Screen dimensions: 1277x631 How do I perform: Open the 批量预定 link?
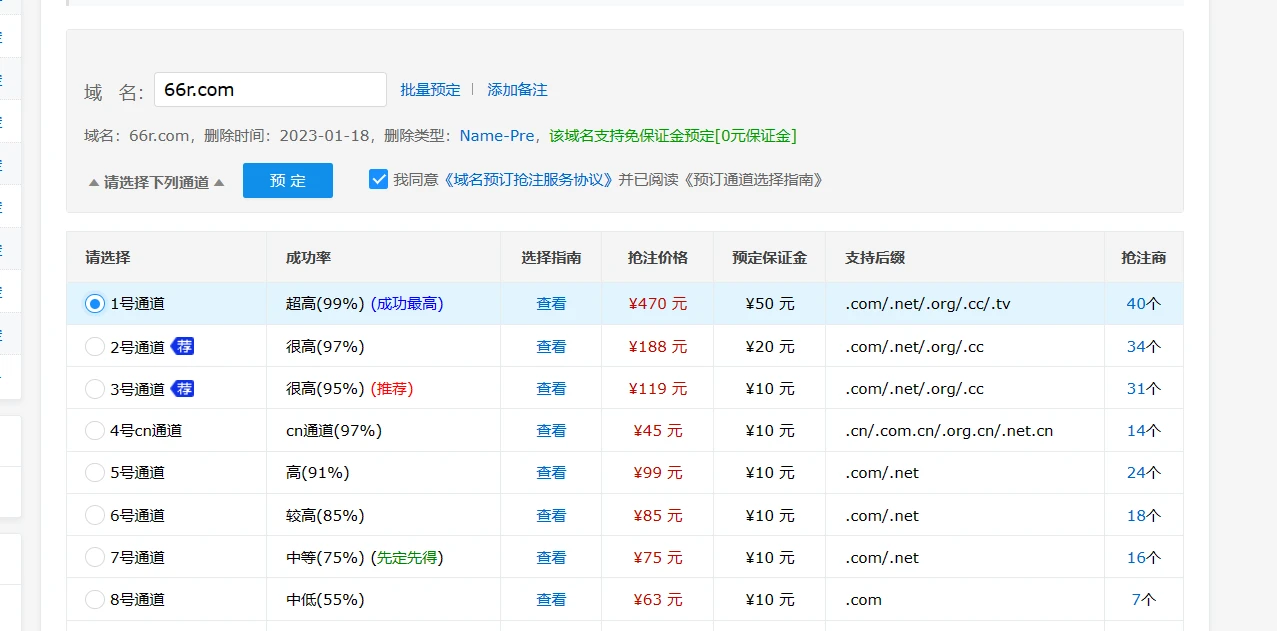430,90
